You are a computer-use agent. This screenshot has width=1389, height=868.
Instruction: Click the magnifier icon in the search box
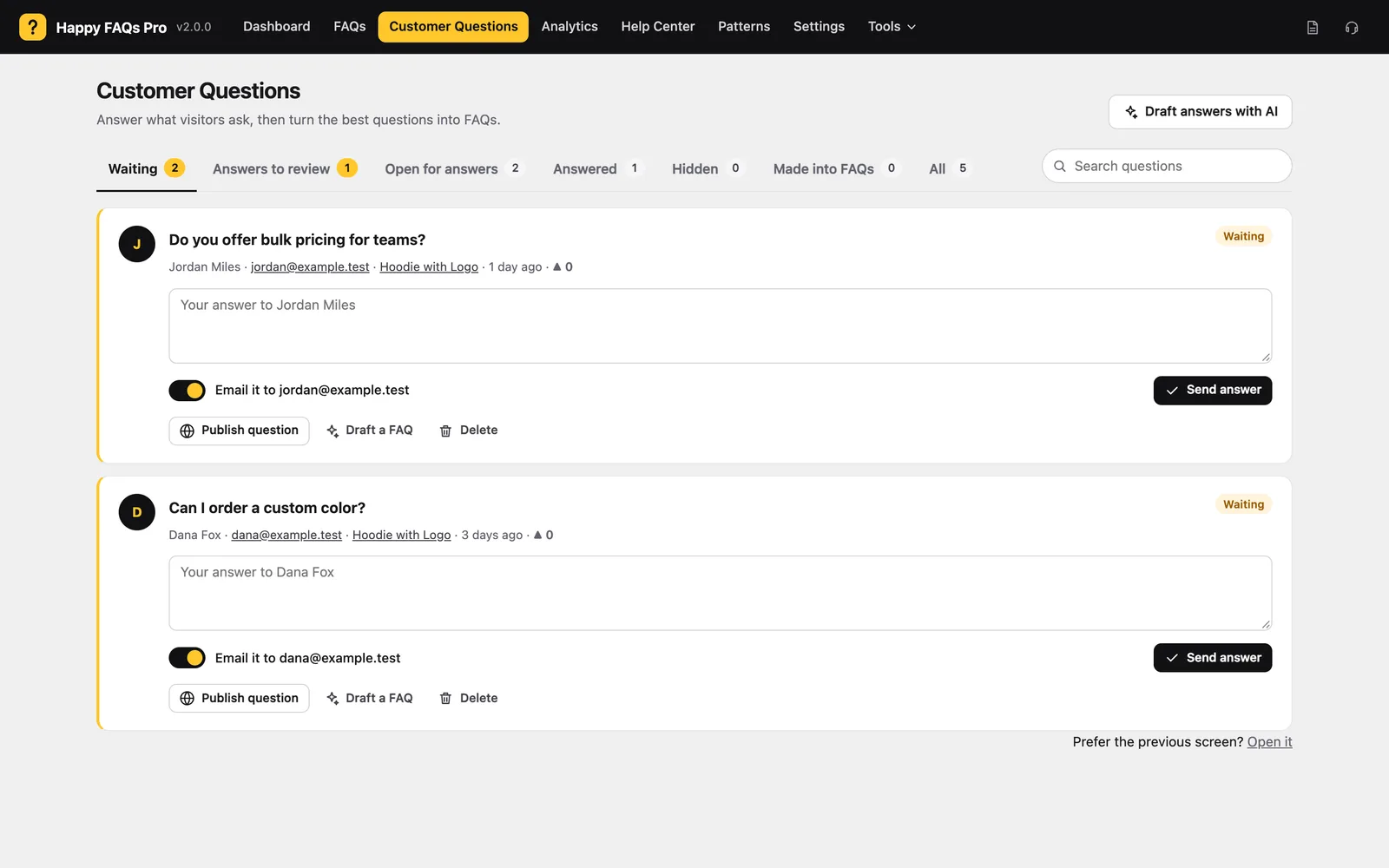coord(1060,167)
